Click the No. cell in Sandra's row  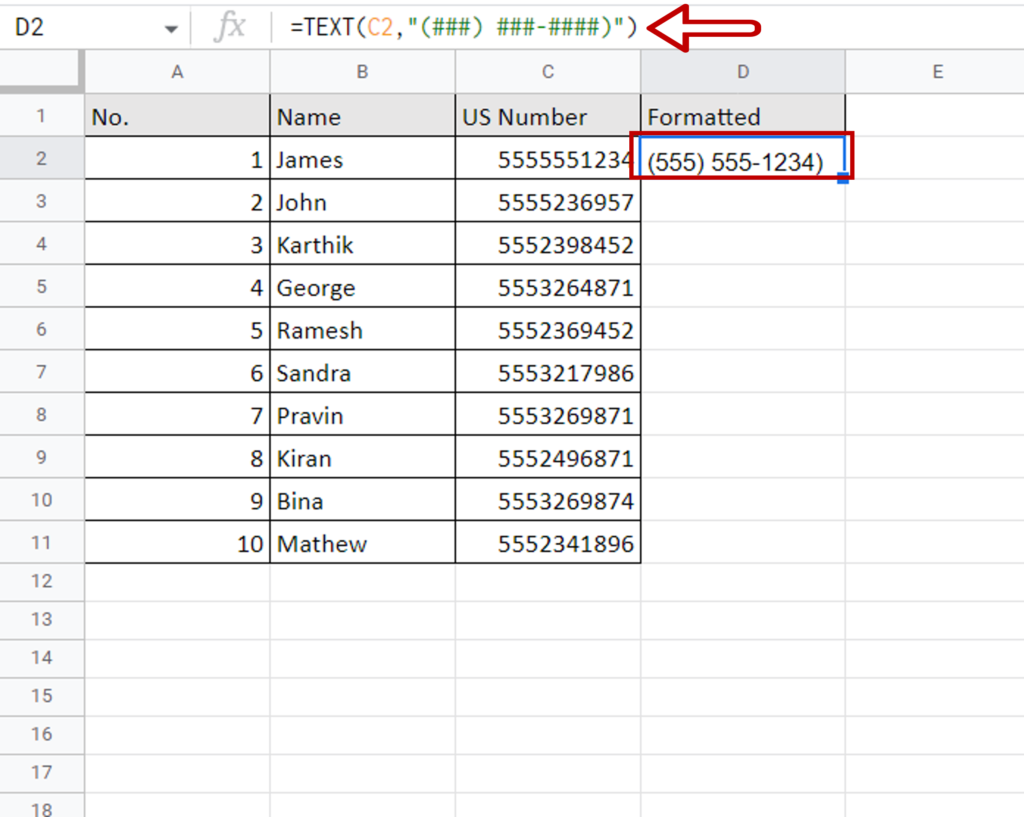(177, 372)
